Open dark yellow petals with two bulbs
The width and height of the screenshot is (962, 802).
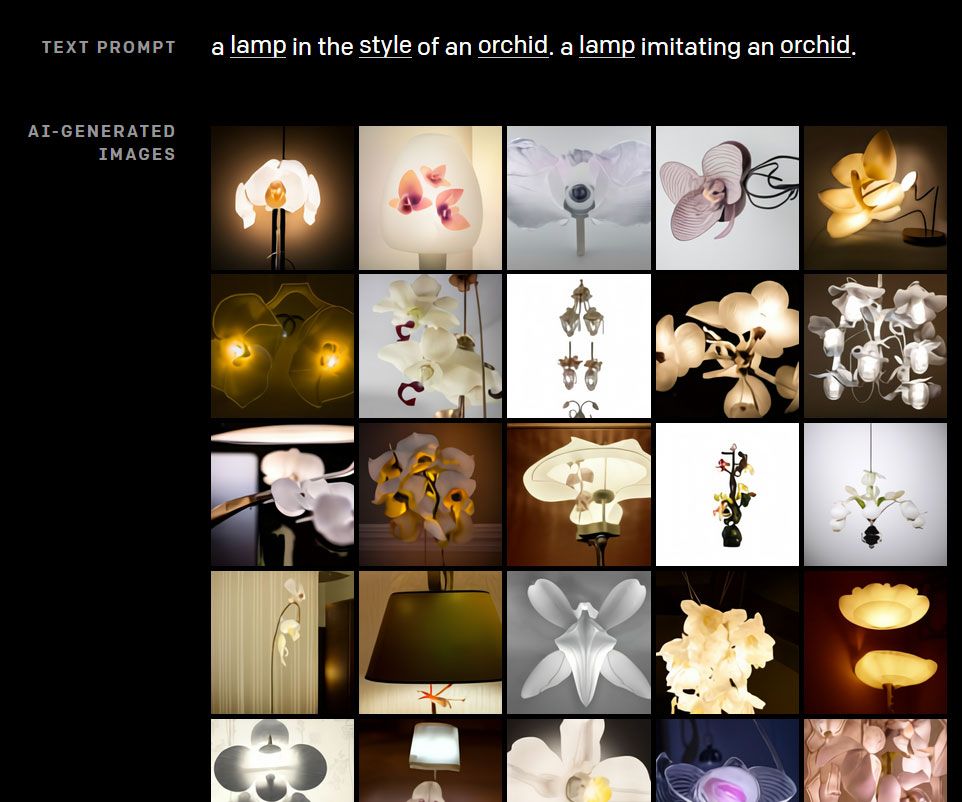click(x=282, y=346)
